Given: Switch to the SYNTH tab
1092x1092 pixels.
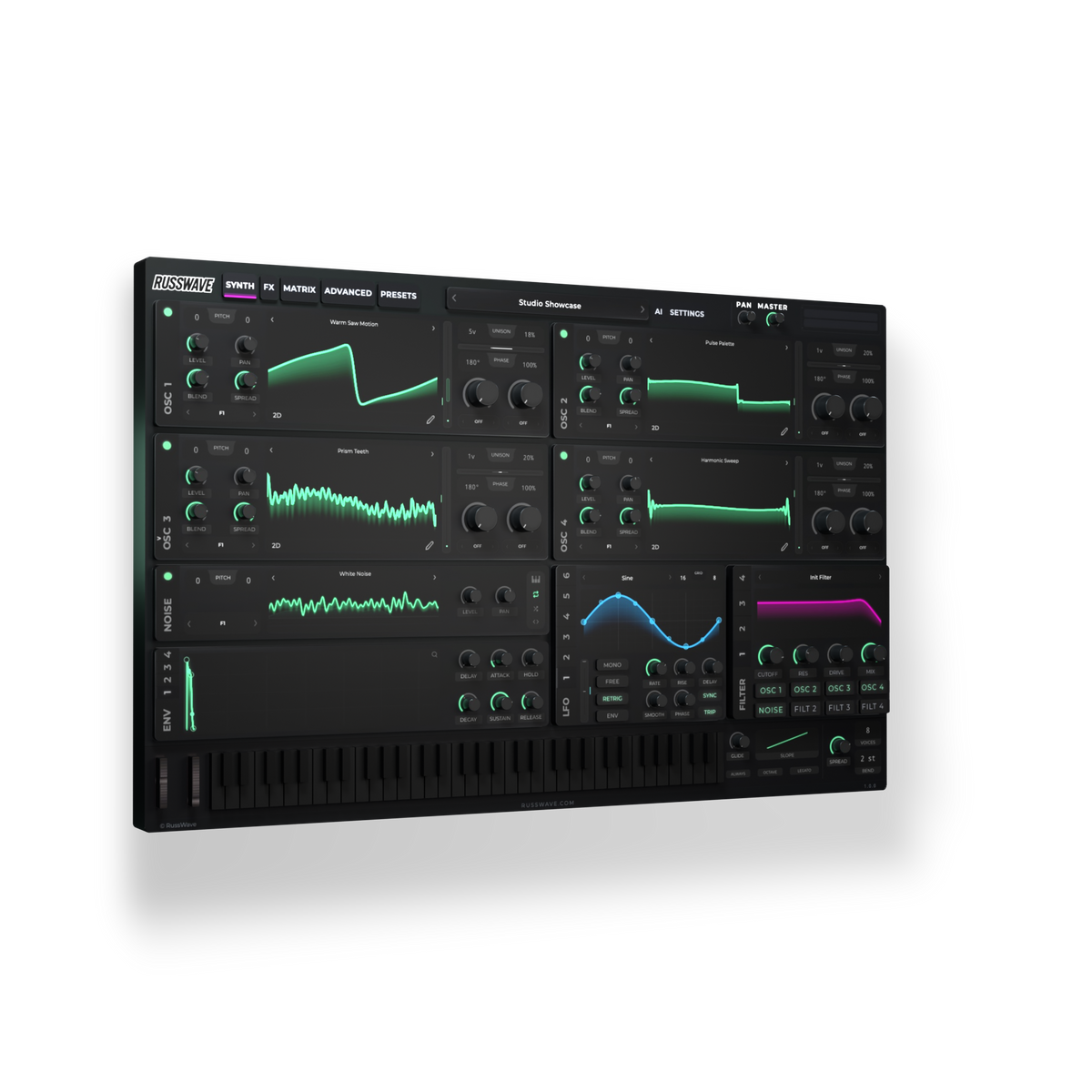Looking at the screenshot, I should tap(240, 286).
